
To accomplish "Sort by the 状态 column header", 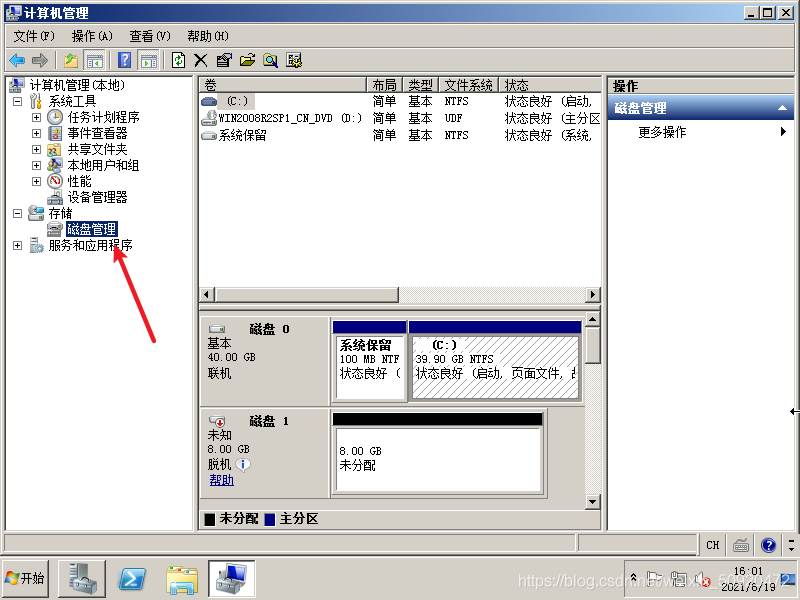I will (x=549, y=85).
